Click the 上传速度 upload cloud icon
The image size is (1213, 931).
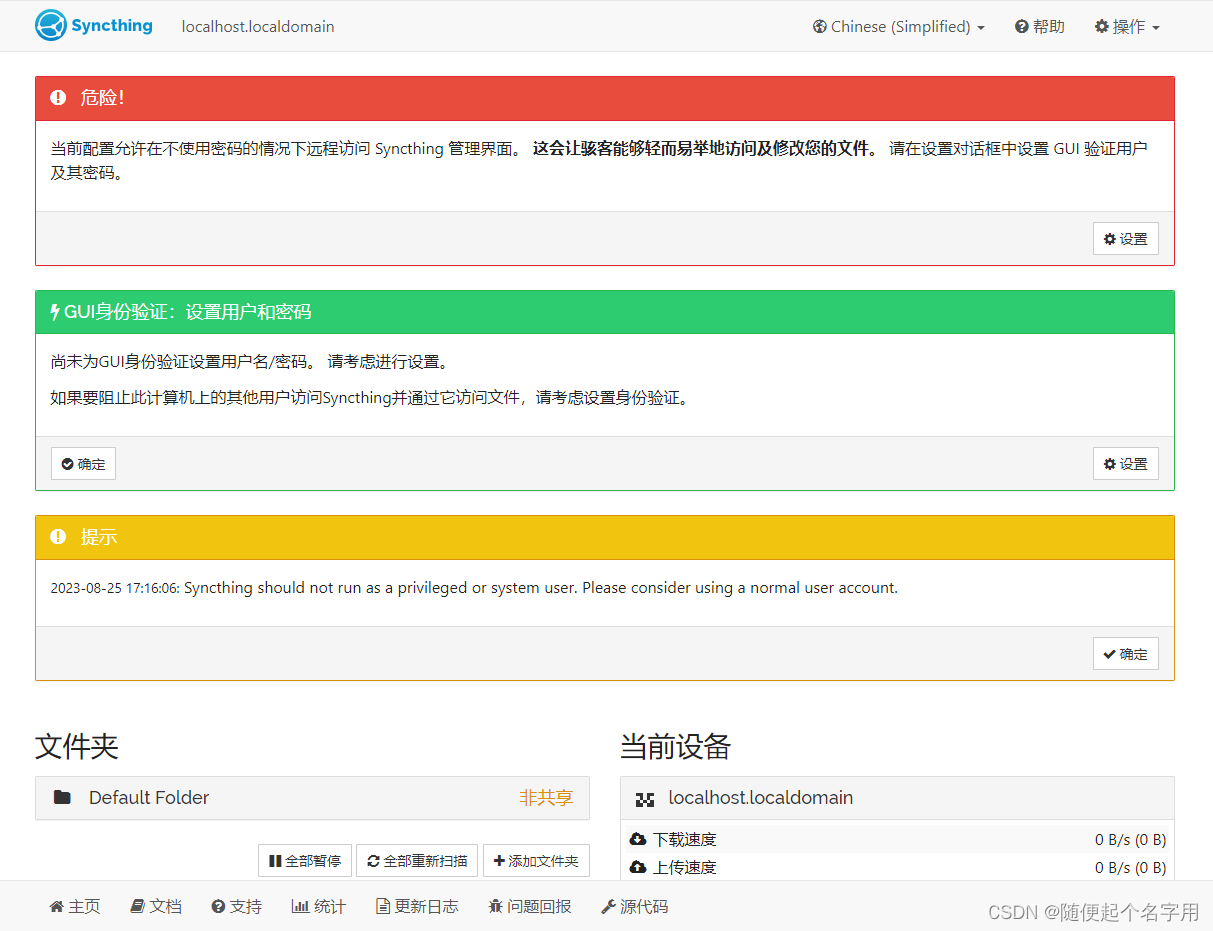tap(638, 867)
